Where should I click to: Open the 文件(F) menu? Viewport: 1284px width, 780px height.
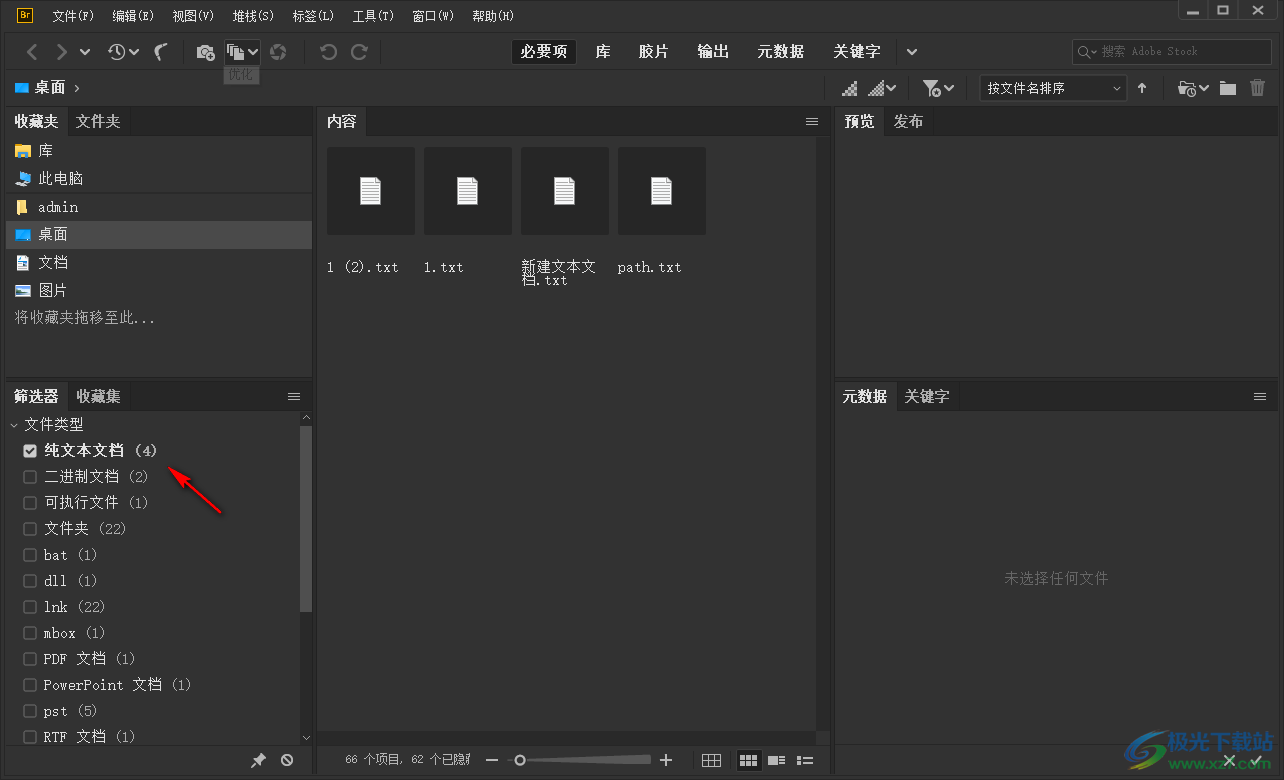click(x=73, y=16)
